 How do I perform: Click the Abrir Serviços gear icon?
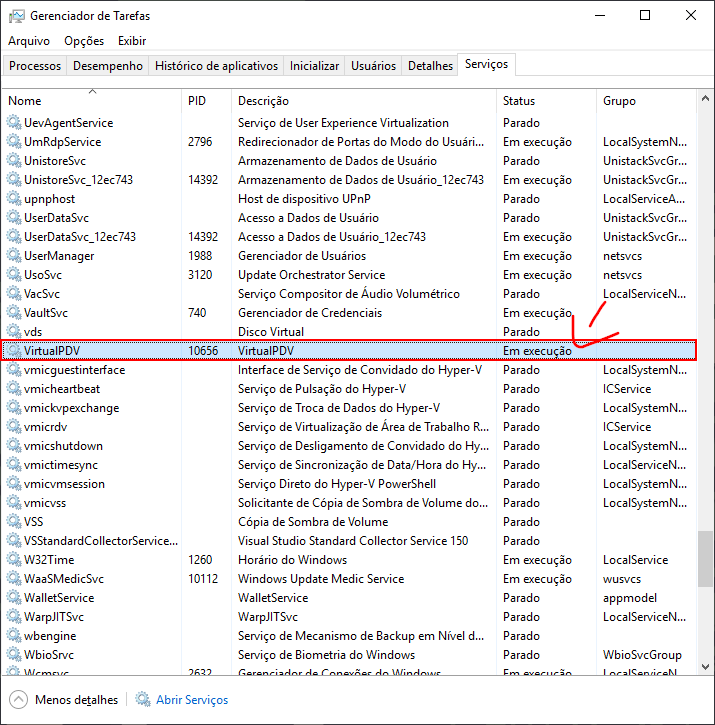[x=143, y=699]
